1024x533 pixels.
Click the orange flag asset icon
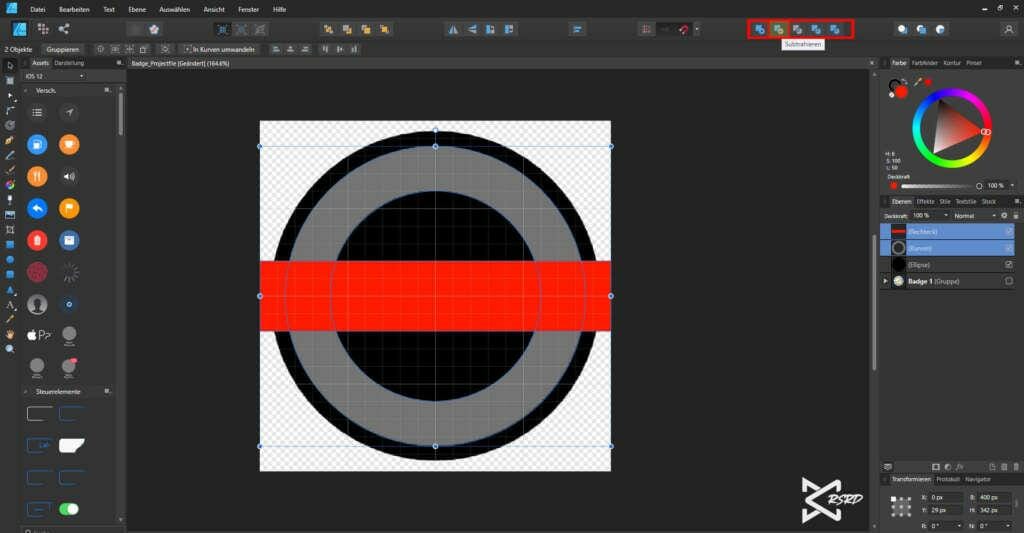pos(69,208)
